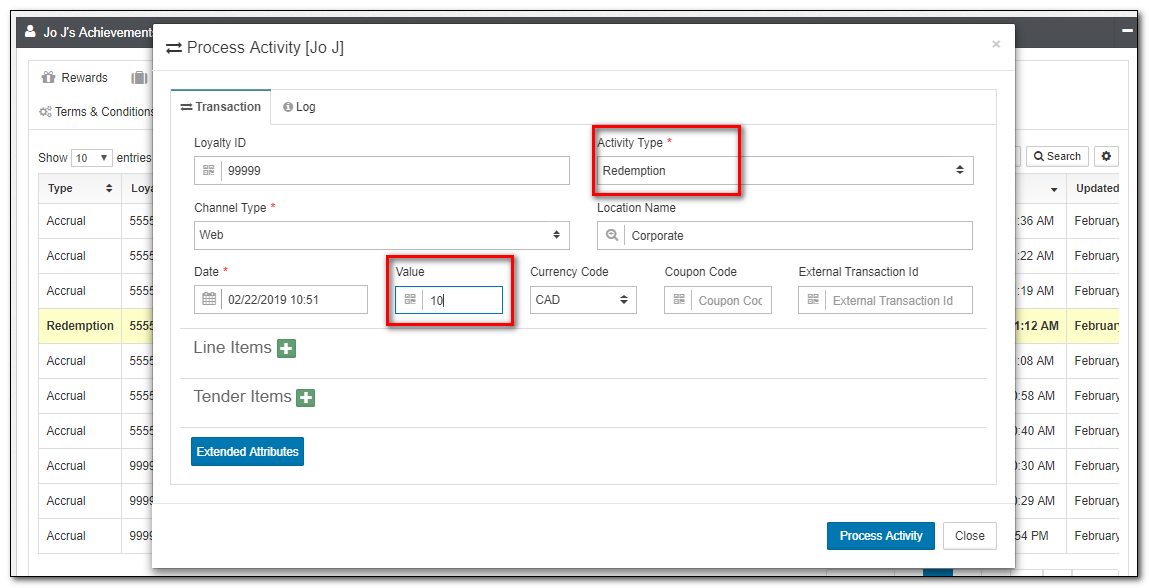Open the settings gear in table header
This screenshot has width=1149, height=588.
coord(1105,156)
